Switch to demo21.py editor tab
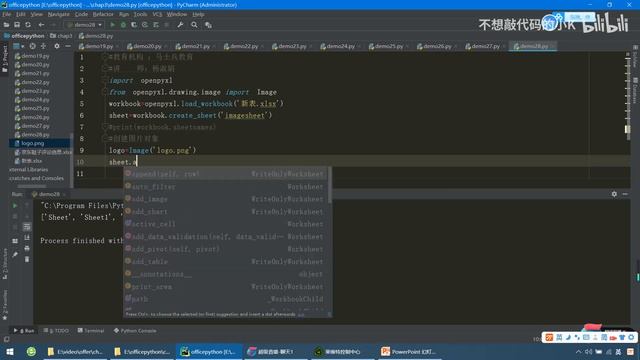 [196, 47]
